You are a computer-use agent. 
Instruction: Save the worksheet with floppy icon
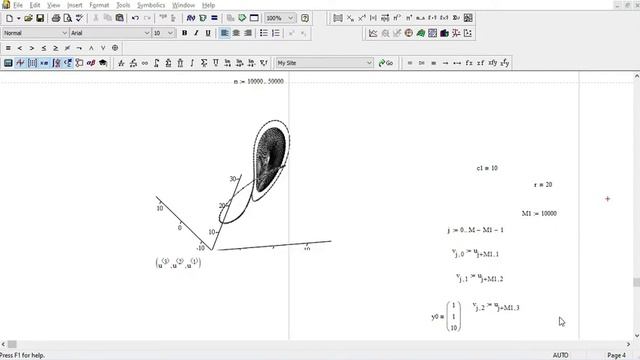coord(40,18)
